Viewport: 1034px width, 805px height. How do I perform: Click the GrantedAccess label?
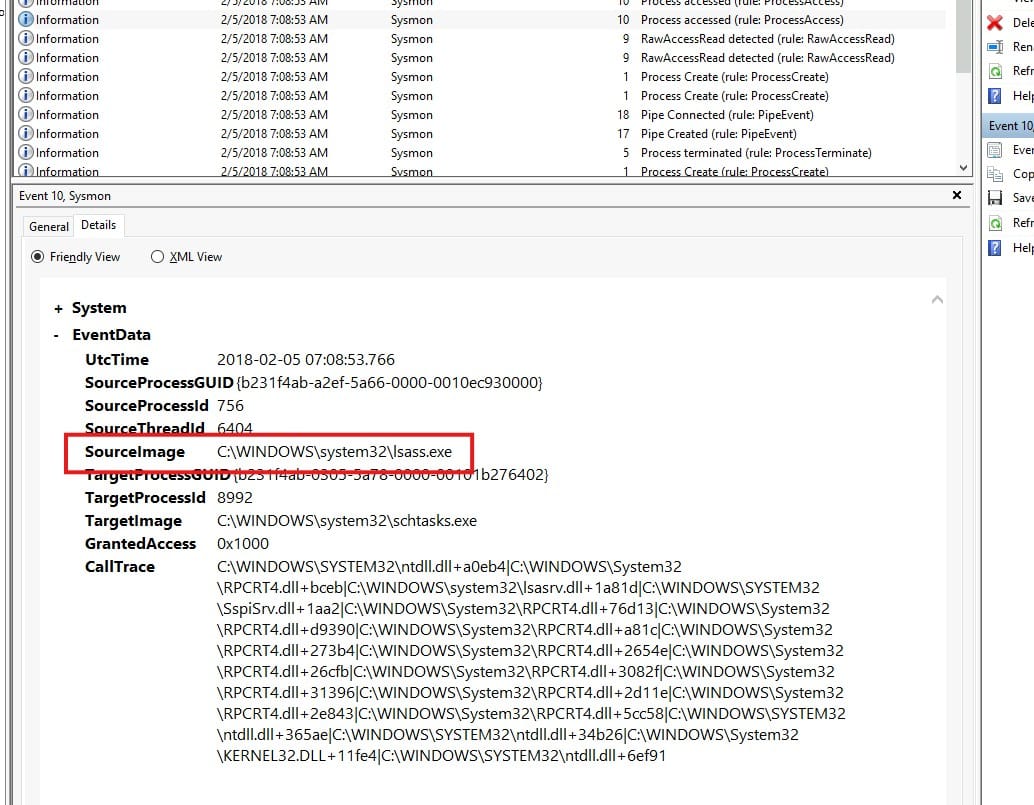pyautogui.click(x=140, y=544)
